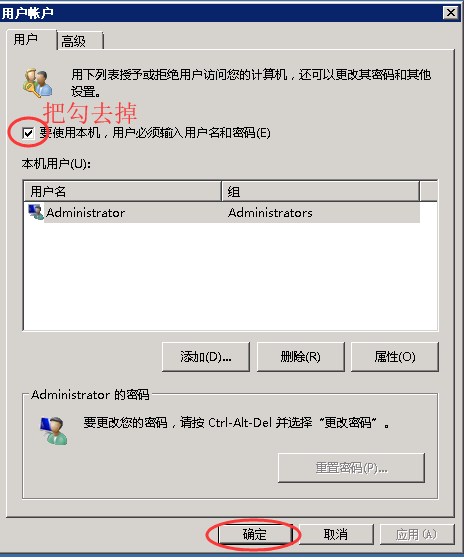Open 属性(O) for selected user
The image size is (464, 557).
(395, 357)
